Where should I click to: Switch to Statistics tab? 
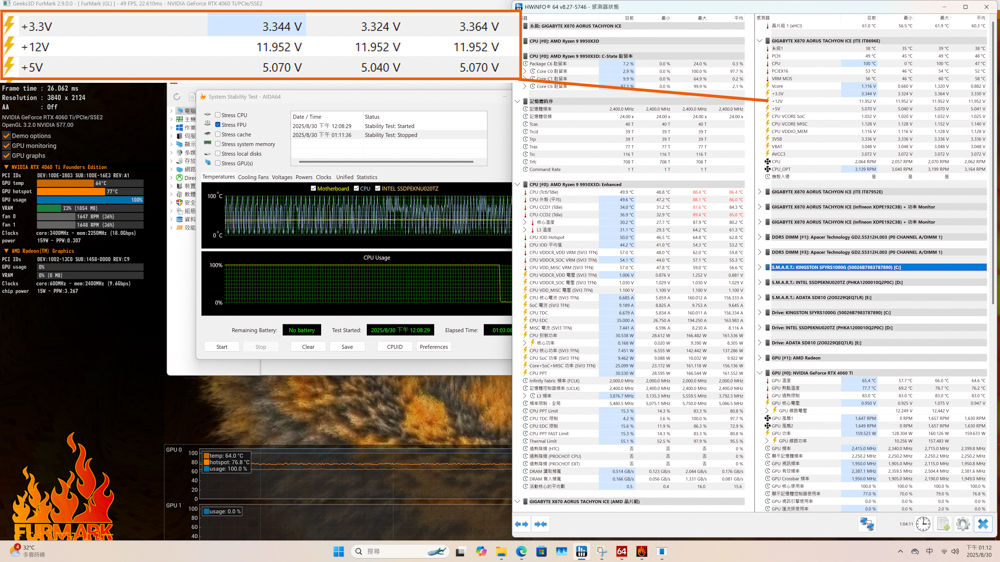coord(367,177)
